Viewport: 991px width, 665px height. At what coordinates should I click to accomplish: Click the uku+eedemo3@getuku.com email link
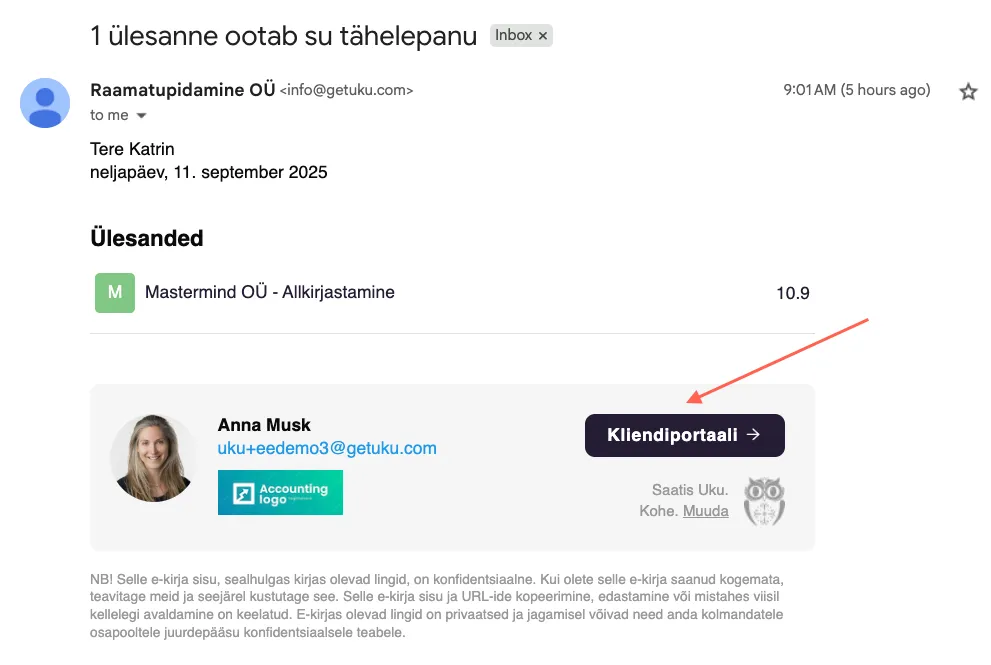(x=327, y=448)
